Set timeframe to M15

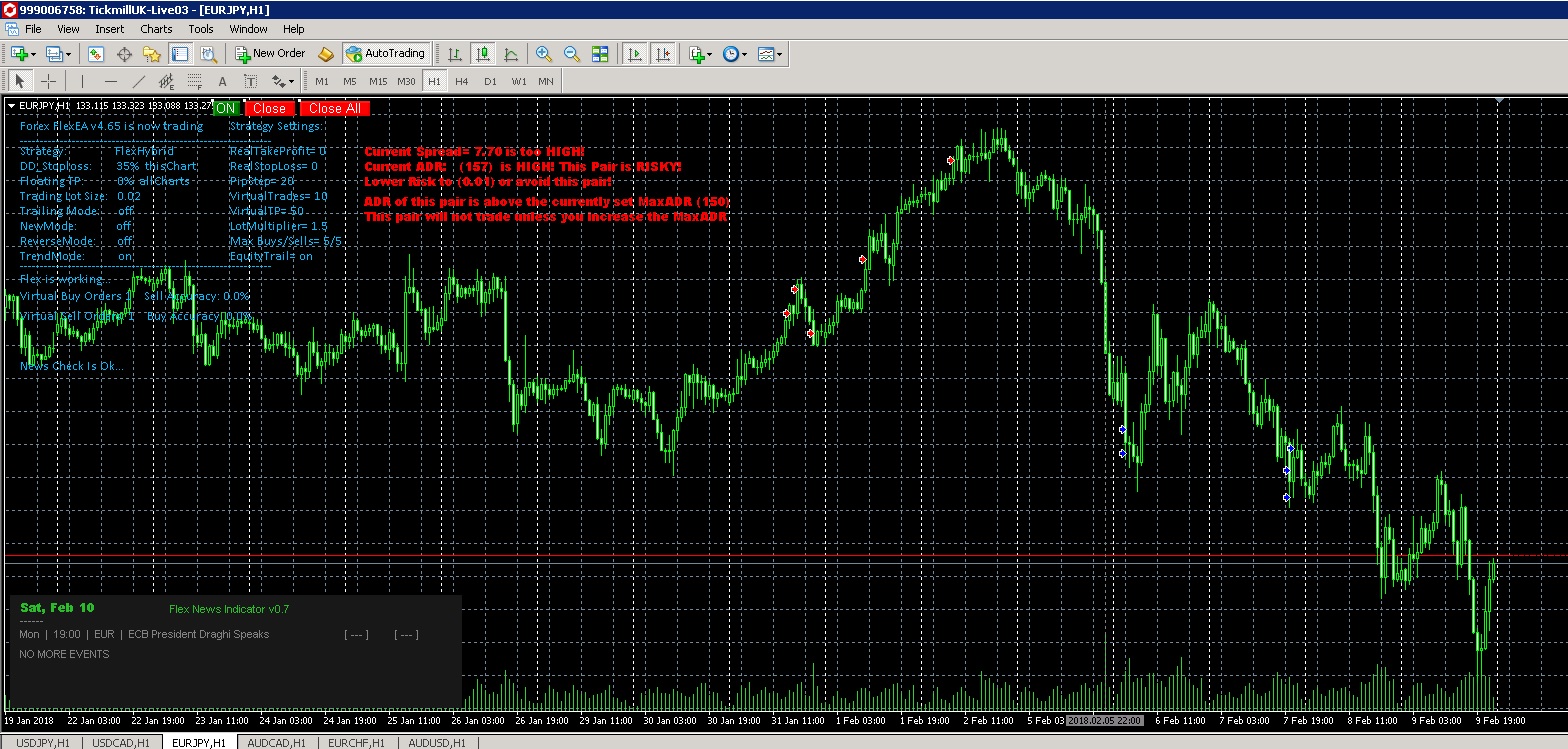tap(378, 81)
